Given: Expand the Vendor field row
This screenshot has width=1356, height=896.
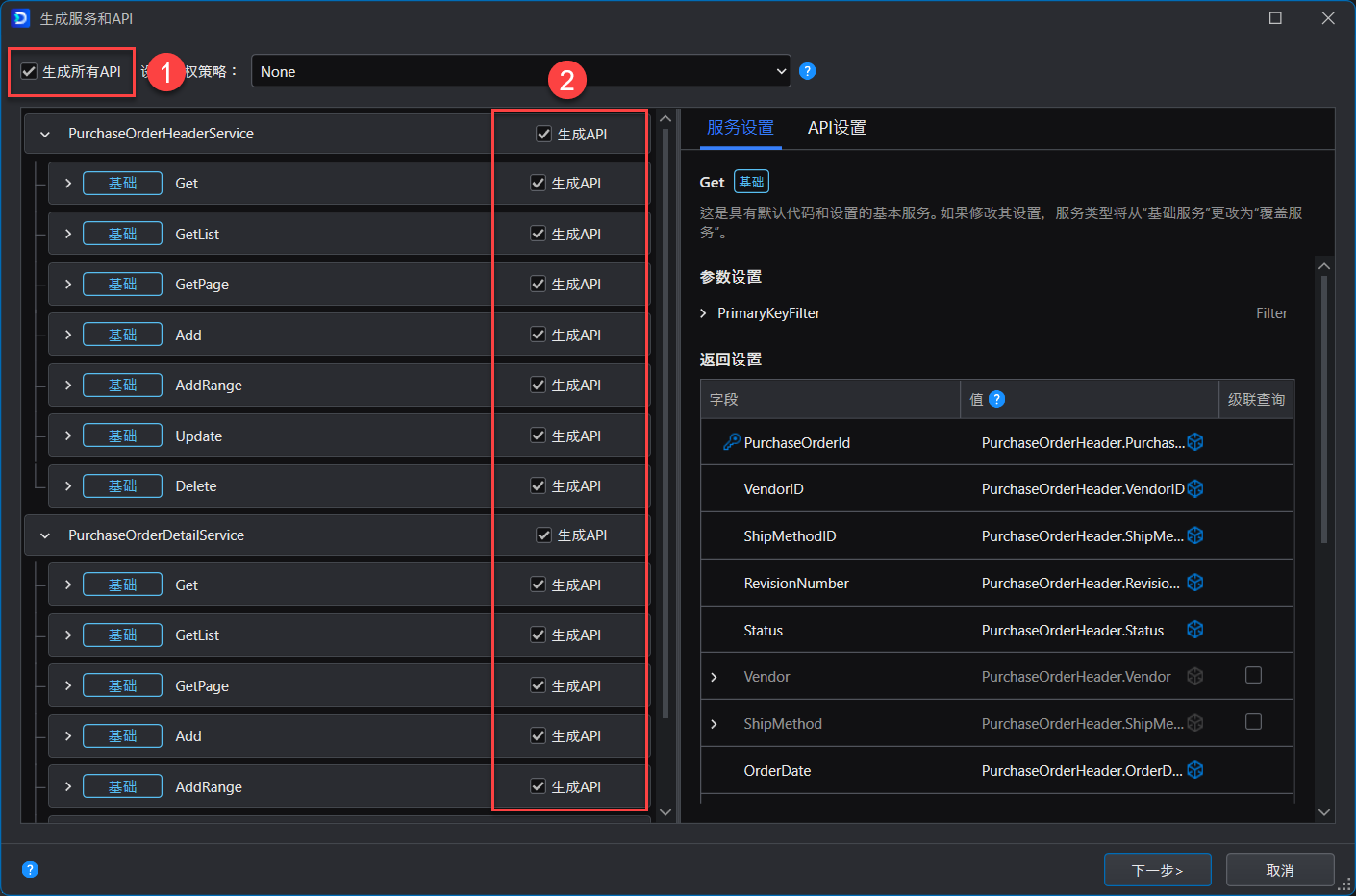Looking at the screenshot, I should point(714,677).
